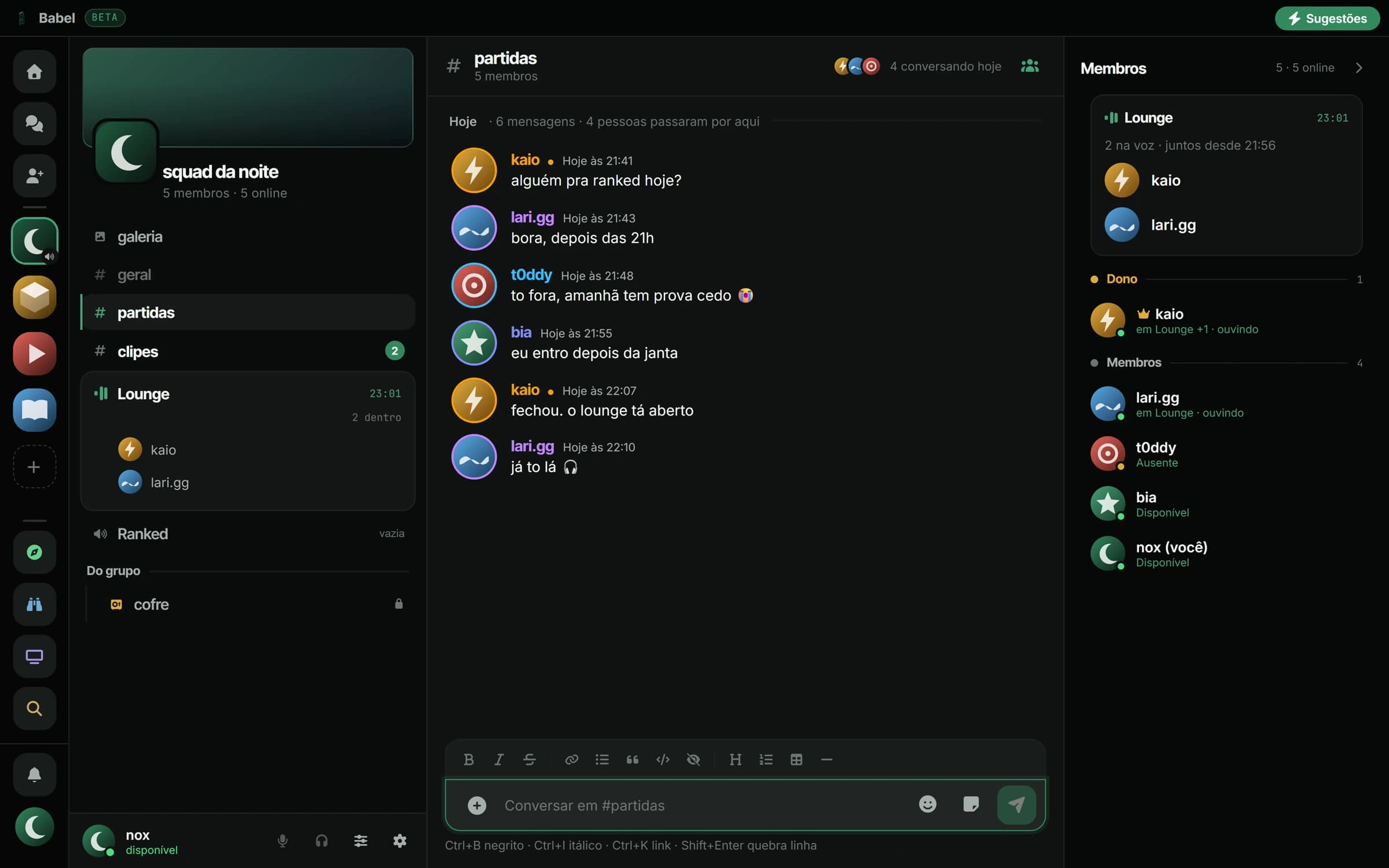Click the Sugestões button
Screen dimensions: 1389x868
tap(1327, 18)
